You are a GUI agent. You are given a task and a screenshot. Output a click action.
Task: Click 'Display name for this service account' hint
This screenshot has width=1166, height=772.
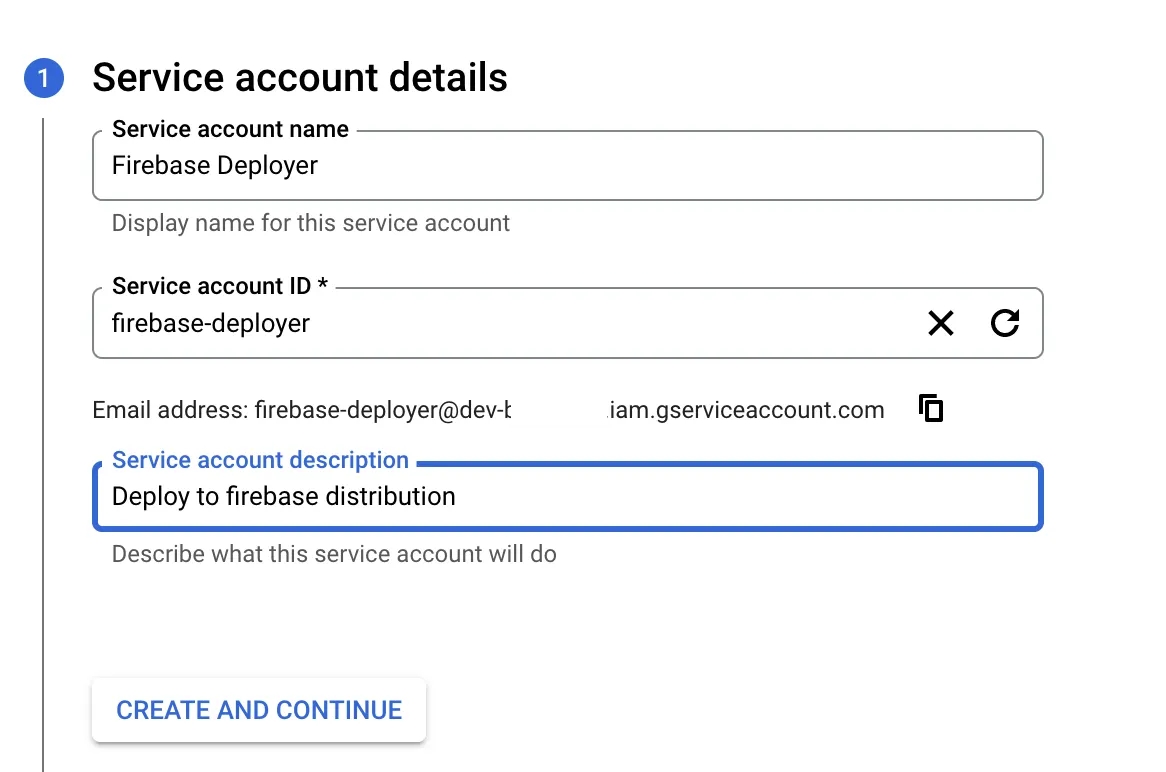coord(310,223)
